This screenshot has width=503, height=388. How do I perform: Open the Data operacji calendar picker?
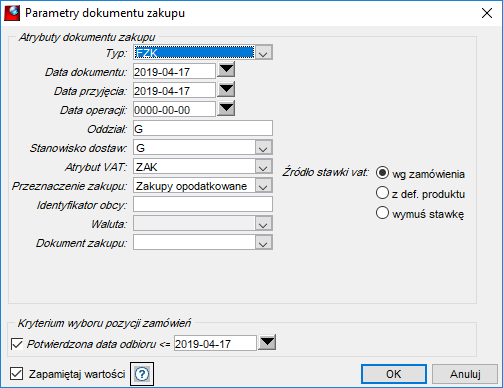[226, 108]
